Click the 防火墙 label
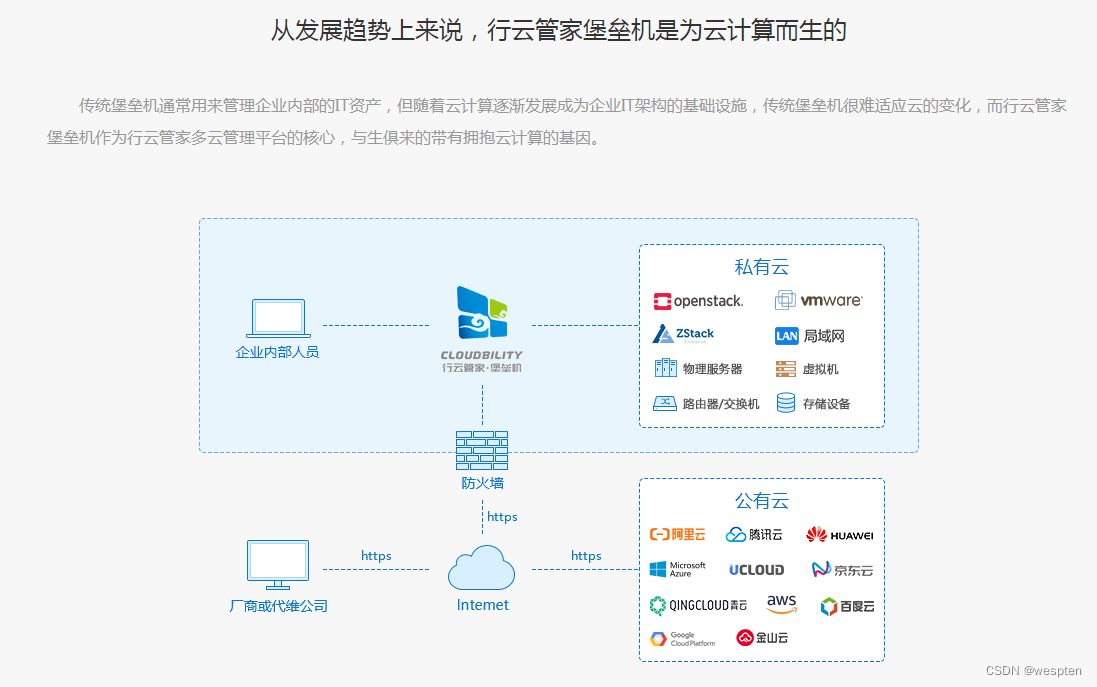The image size is (1097, 687). tap(482, 483)
